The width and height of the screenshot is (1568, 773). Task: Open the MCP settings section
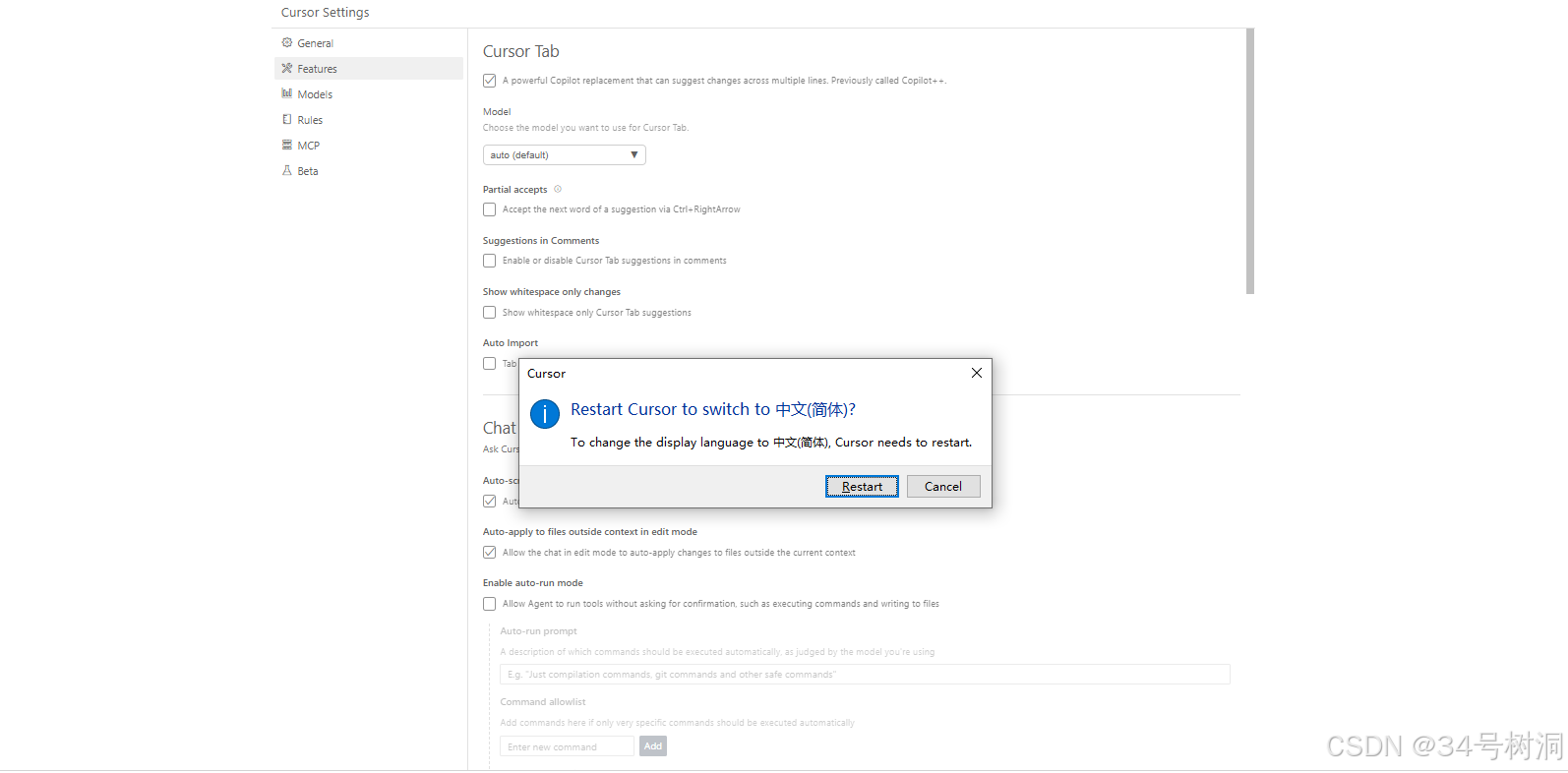coord(369,146)
